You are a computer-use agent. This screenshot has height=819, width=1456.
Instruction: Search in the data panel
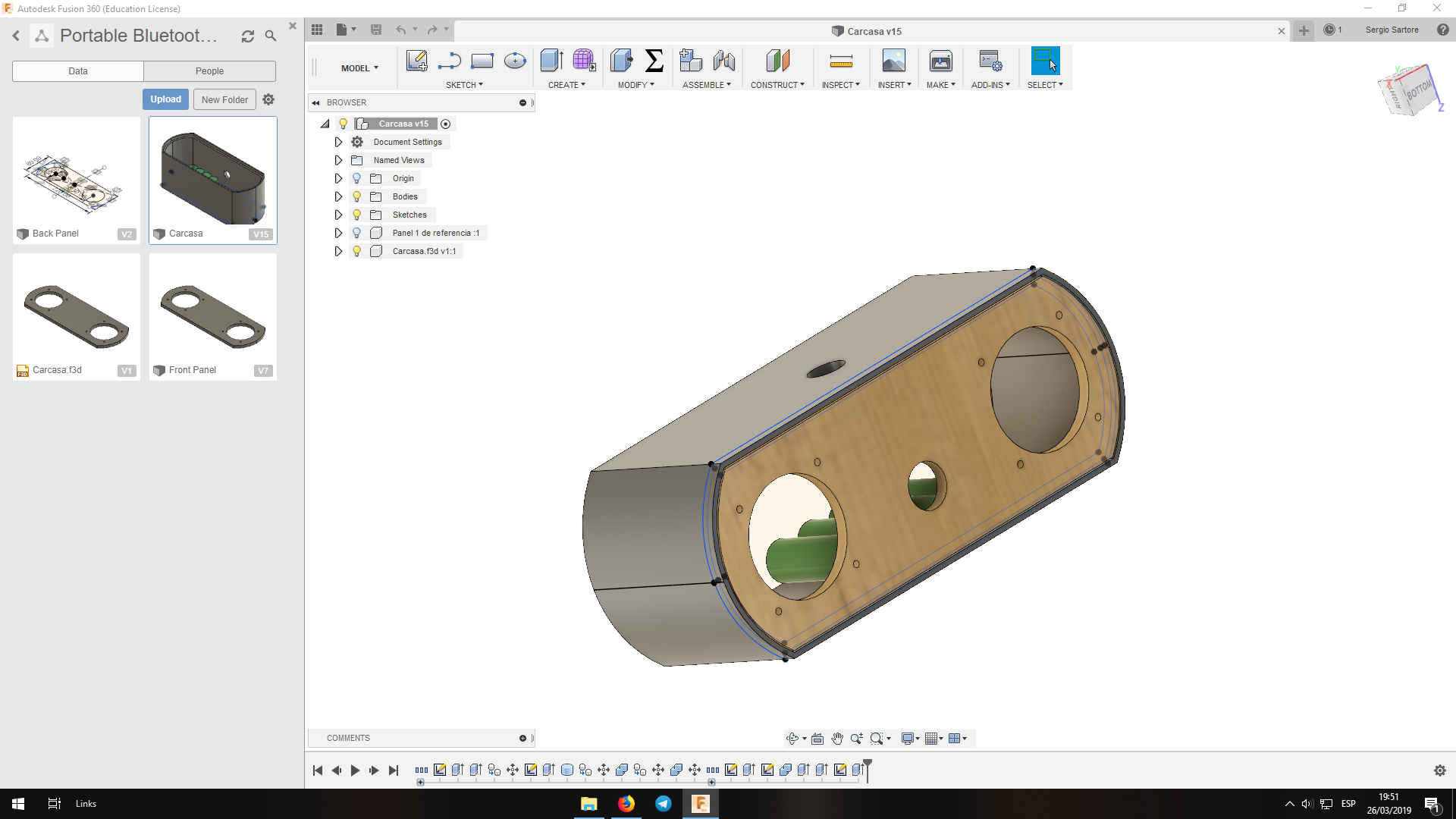tap(271, 36)
